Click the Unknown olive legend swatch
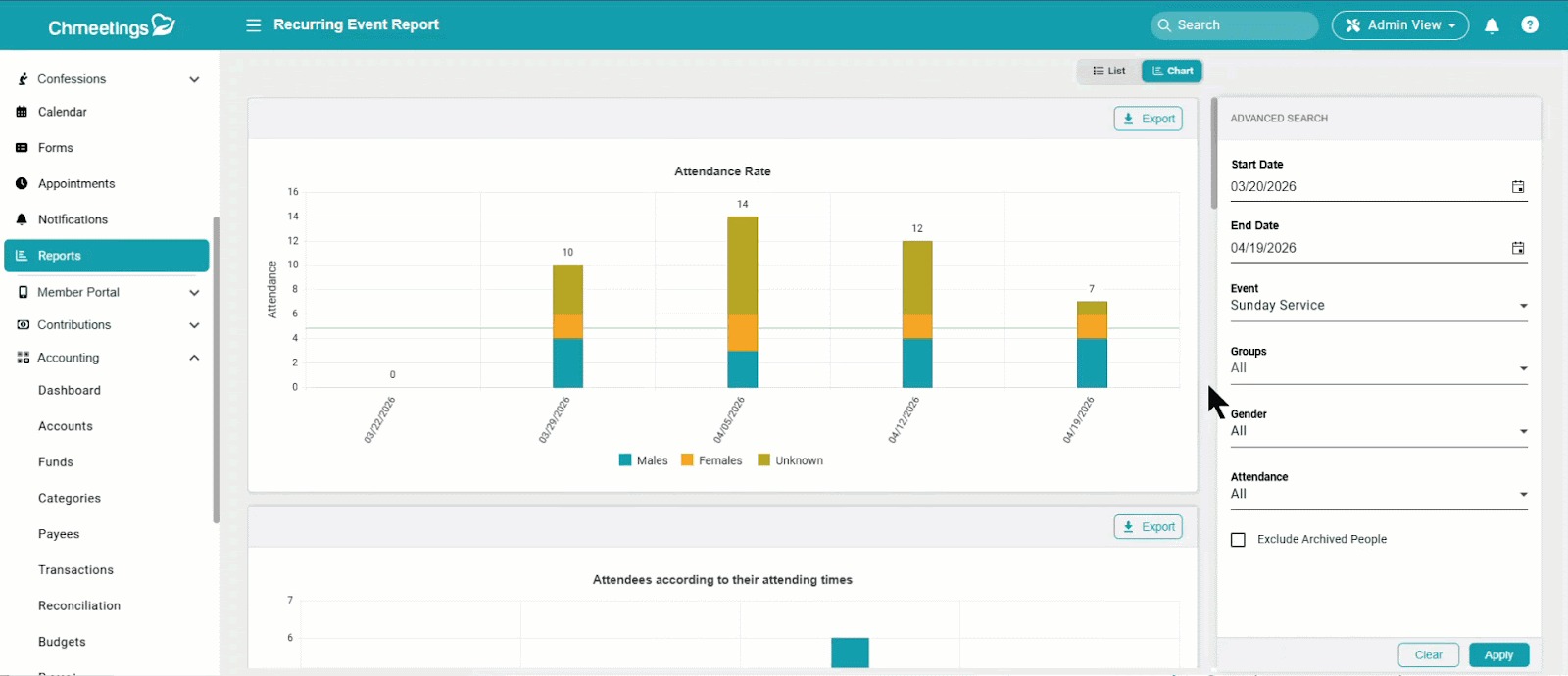The width and height of the screenshot is (1568, 676). (x=763, y=460)
